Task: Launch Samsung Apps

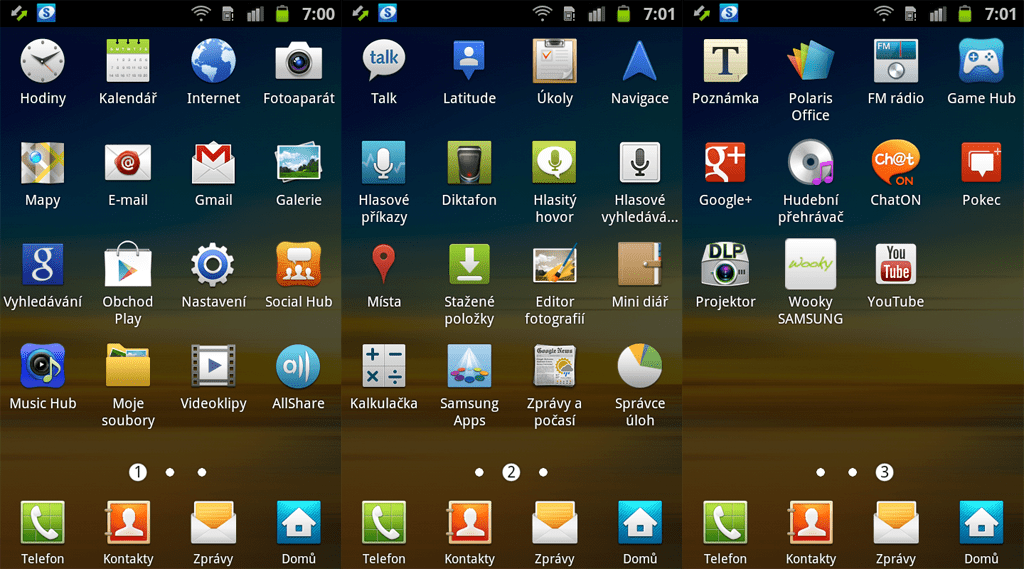Action: click(x=469, y=366)
